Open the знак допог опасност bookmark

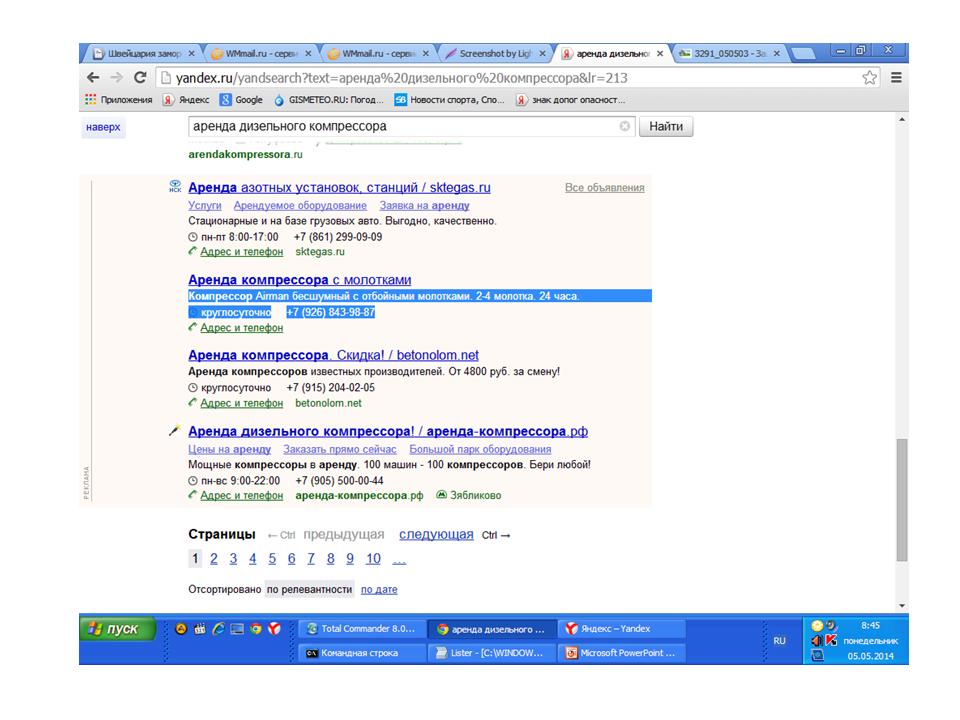click(571, 100)
